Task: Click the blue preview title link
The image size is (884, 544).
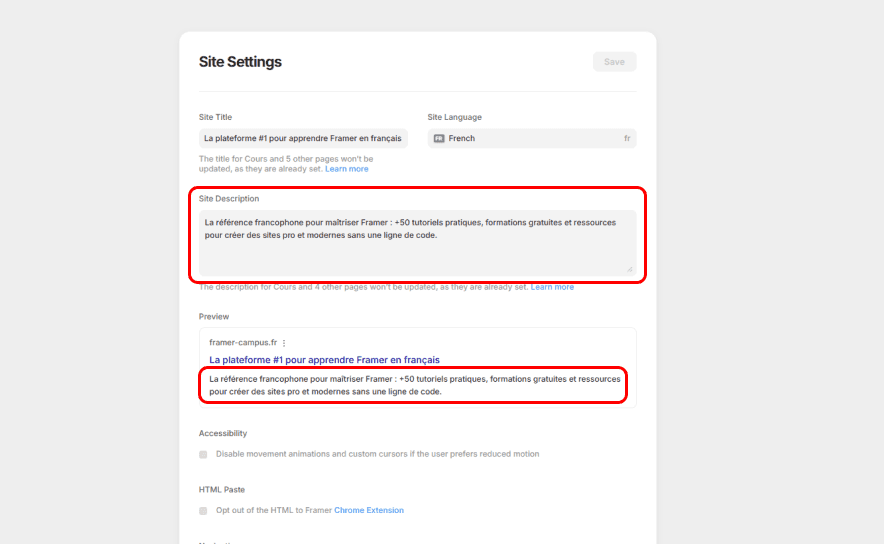Action: [x=324, y=360]
